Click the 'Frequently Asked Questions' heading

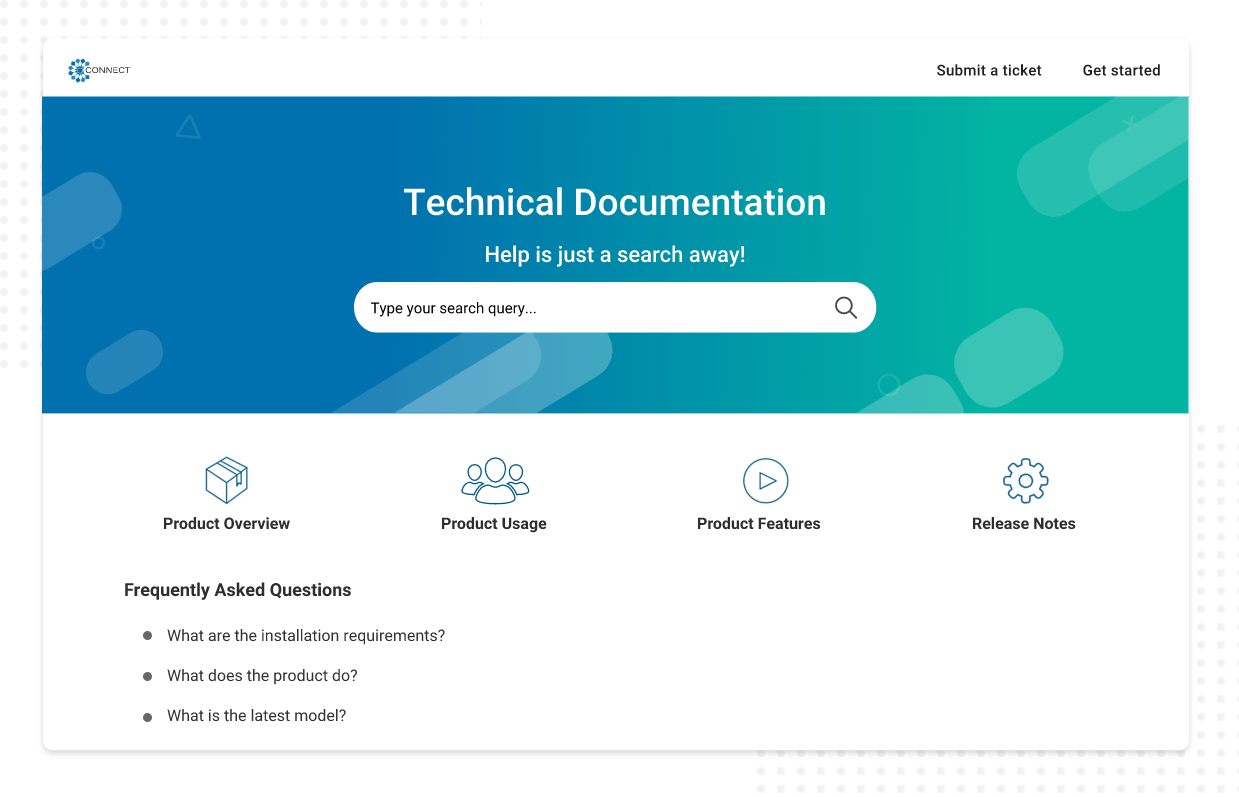pos(238,590)
